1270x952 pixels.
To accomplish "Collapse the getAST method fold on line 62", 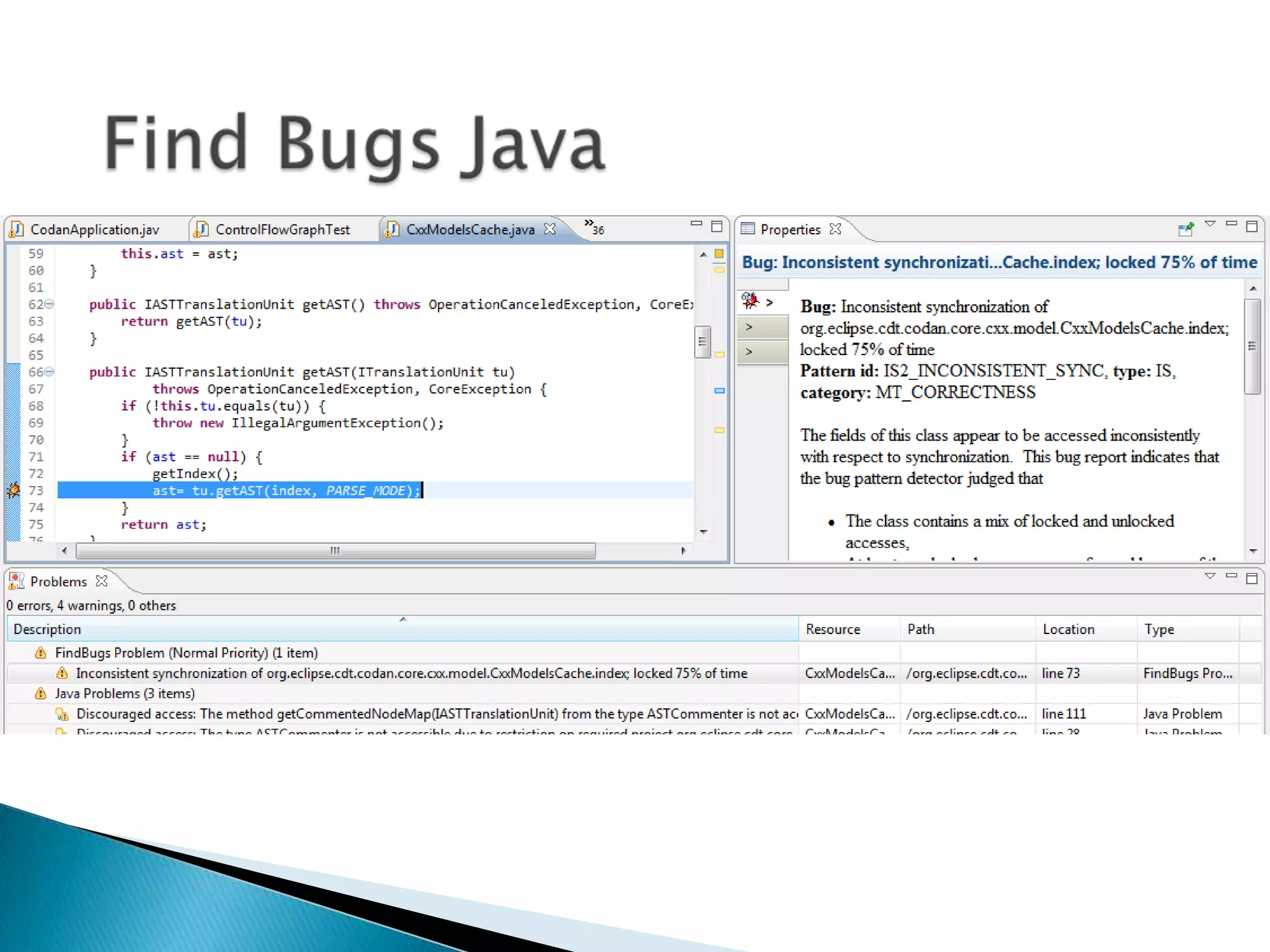I will click(x=49, y=304).
